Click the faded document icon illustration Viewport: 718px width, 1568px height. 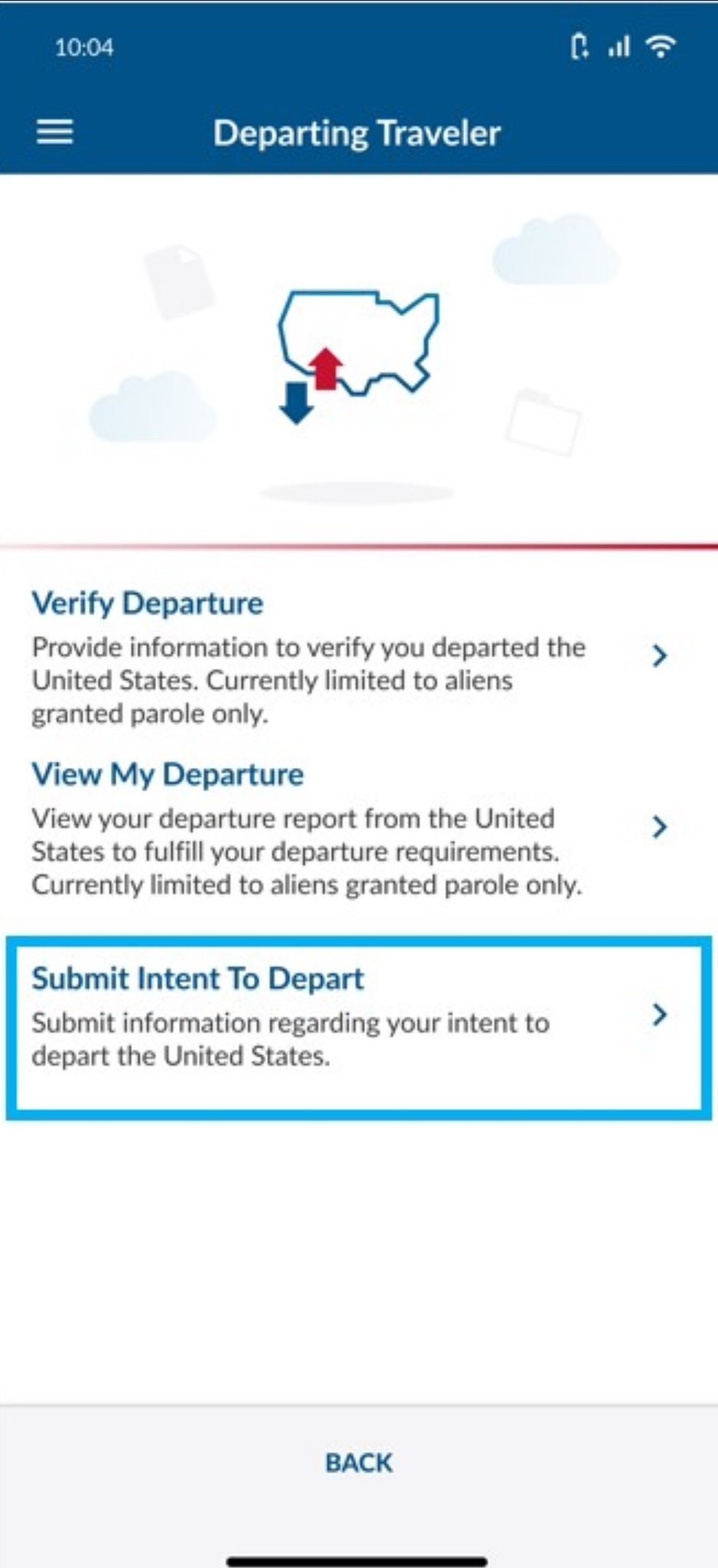[179, 280]
